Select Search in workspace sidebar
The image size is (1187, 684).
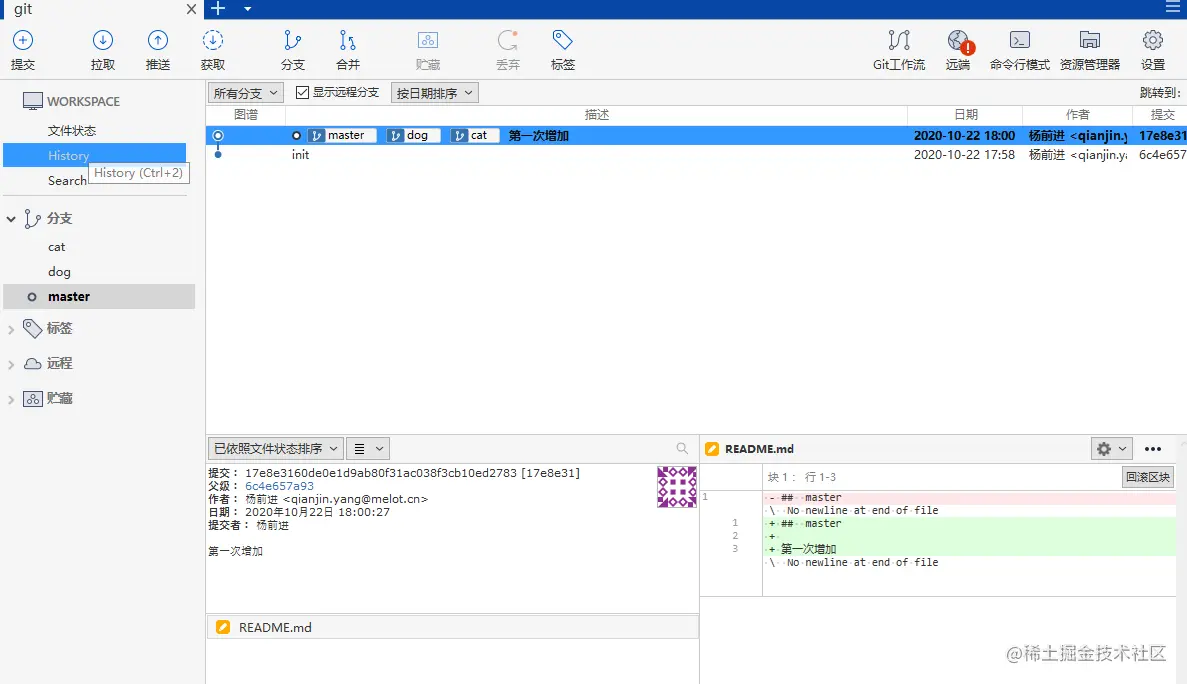(x=67, y=180)
